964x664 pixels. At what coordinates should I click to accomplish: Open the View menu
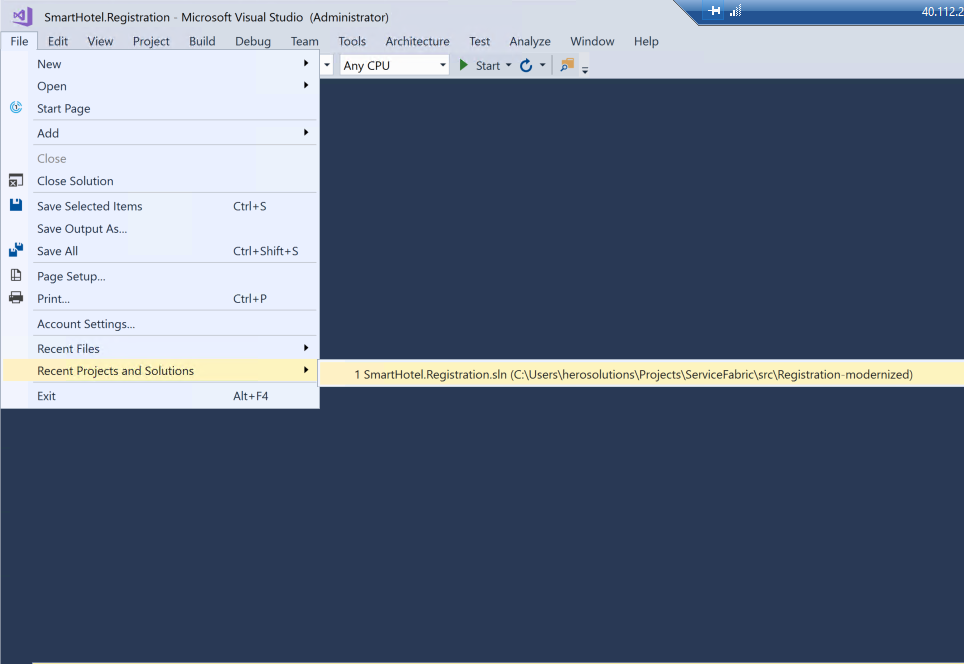tap(100, 41)
